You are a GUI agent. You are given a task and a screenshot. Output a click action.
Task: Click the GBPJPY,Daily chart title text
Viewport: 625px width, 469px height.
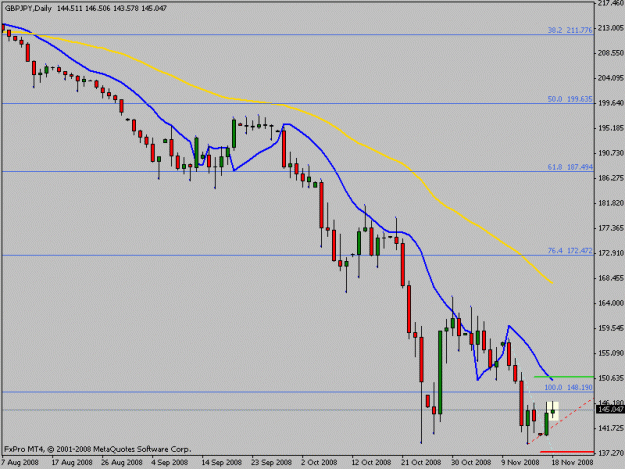tap(28, 8)
